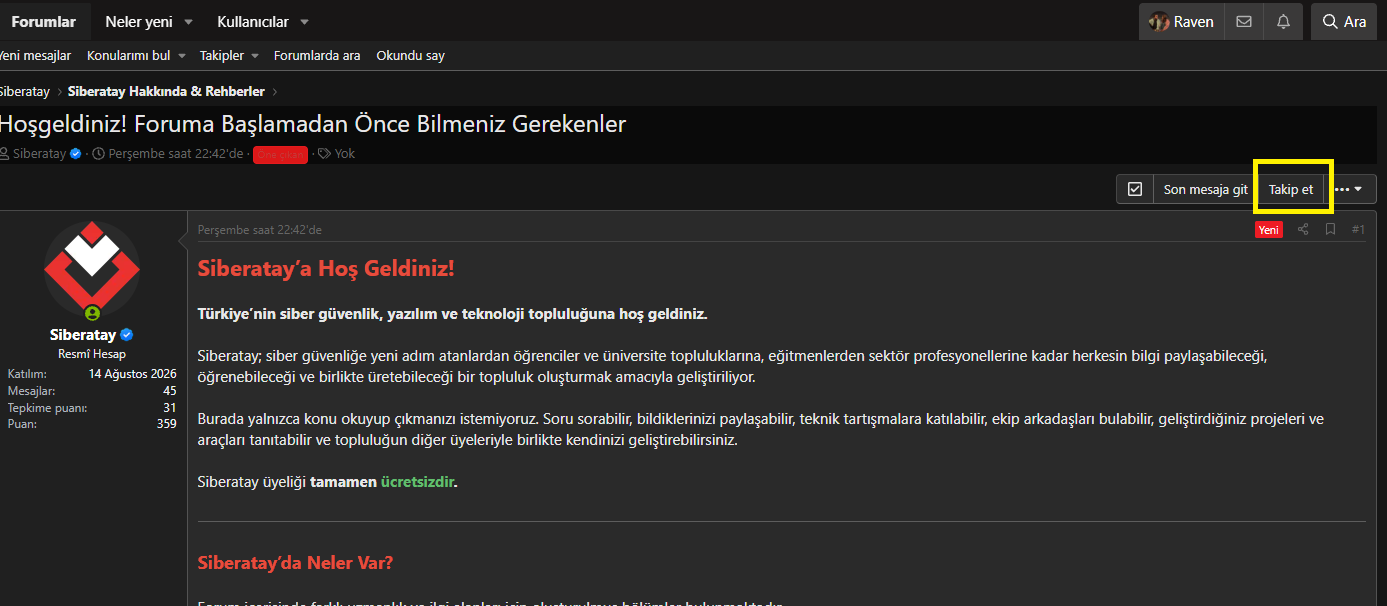Click the clock icon before the thread date
This screenshot has width=1387, height=606.
click(x=98, y=154)
